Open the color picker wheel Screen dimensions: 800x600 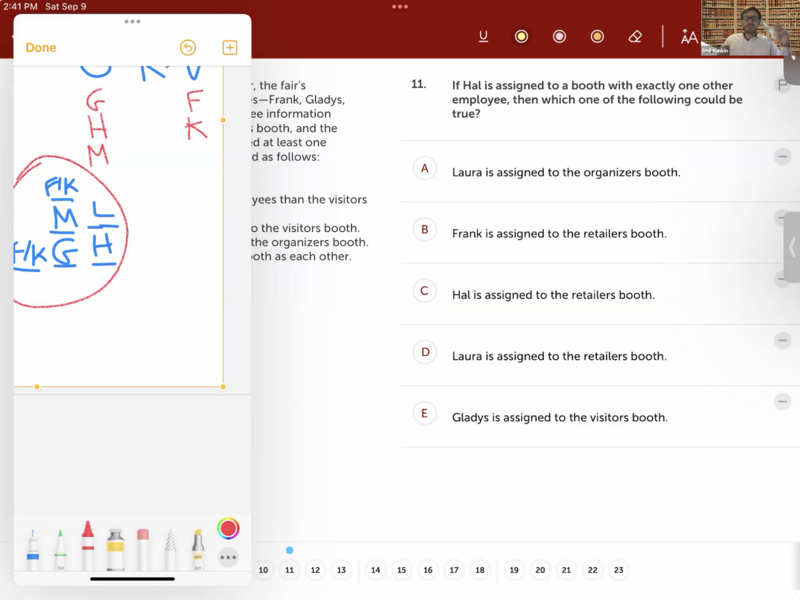228,529
